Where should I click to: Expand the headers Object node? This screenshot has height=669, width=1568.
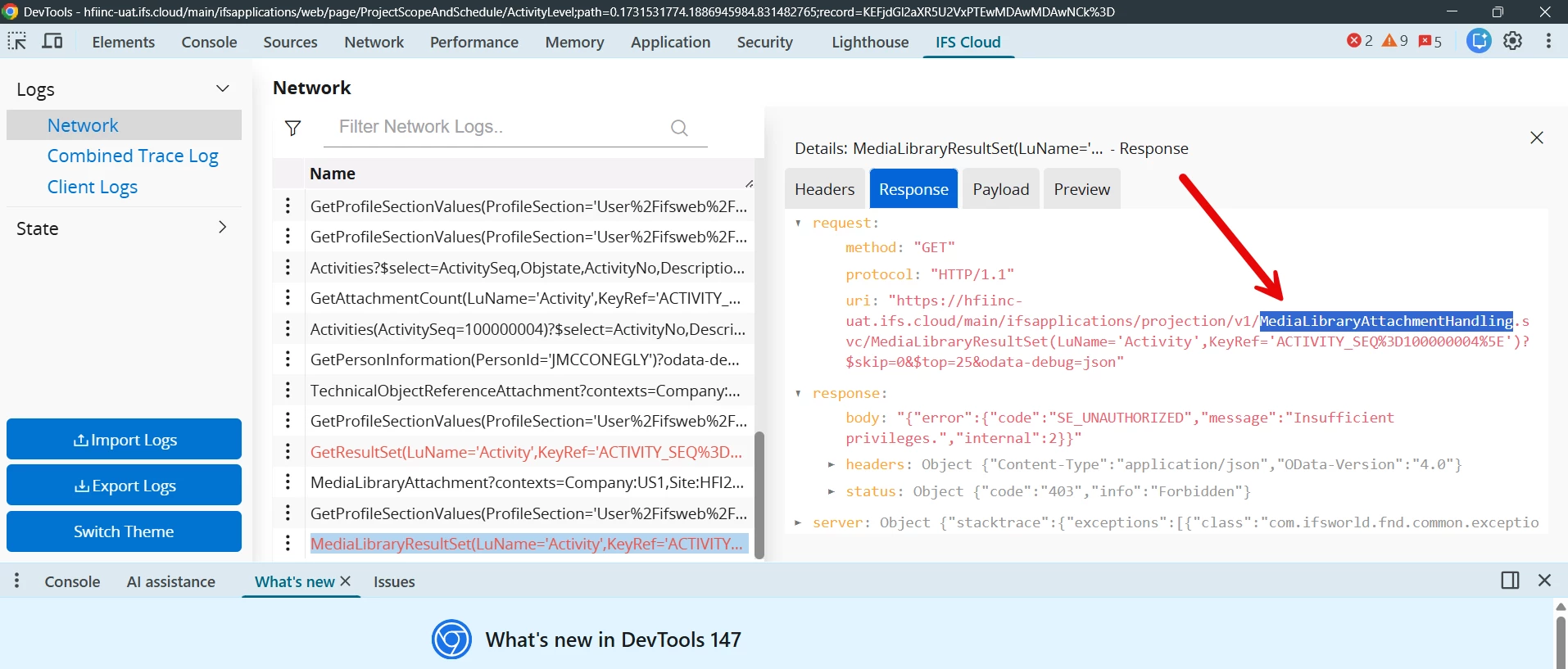(x=831, y=464)
